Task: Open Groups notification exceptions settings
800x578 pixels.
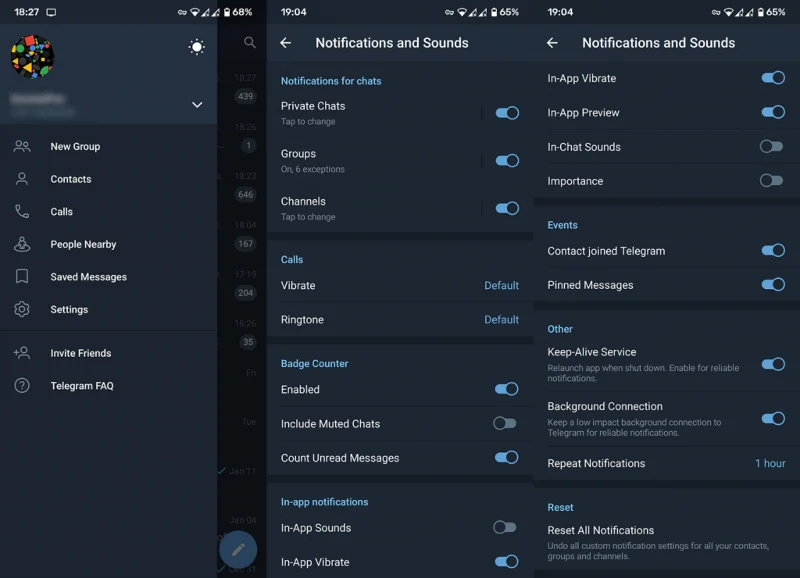Action: click(375, 161)
